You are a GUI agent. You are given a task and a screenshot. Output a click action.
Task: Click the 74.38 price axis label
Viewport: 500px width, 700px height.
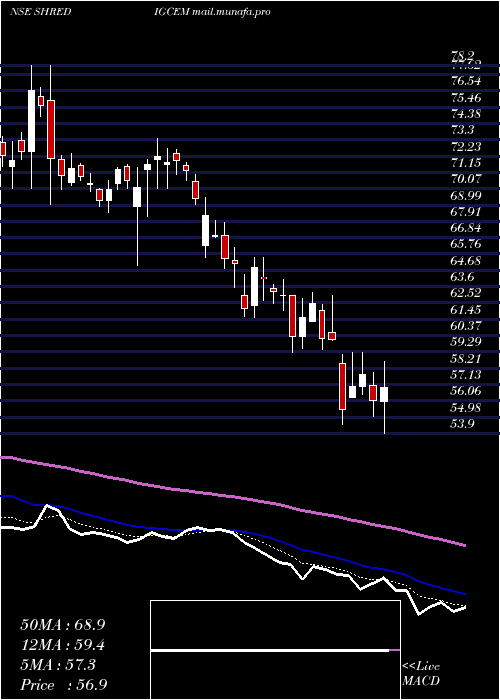[466, 113]
